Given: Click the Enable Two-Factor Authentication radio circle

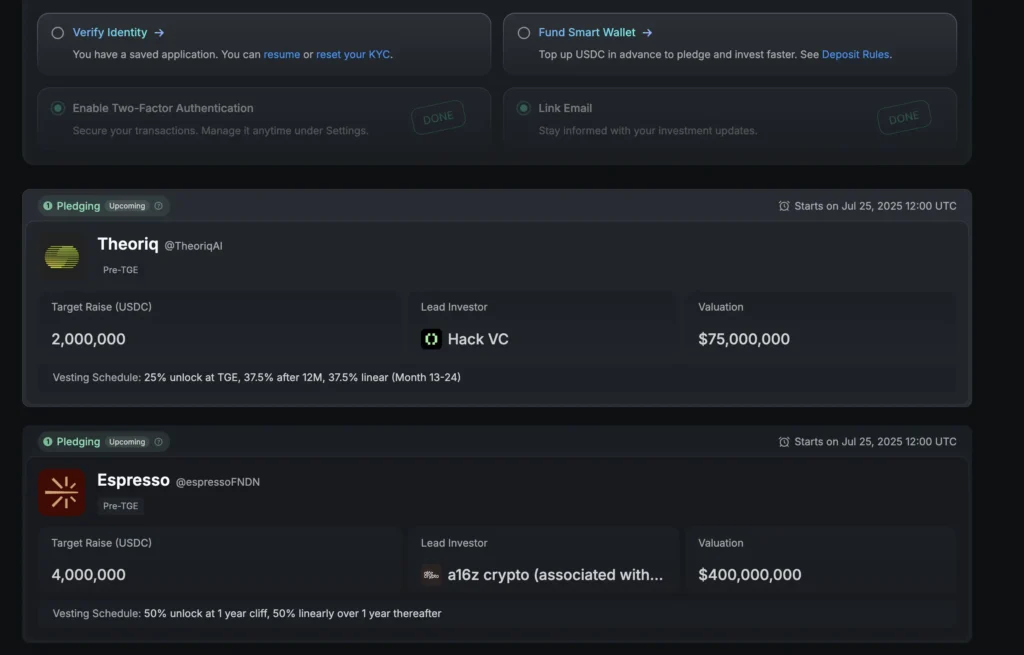Looking at the screenshot, I should click(58, 108).
